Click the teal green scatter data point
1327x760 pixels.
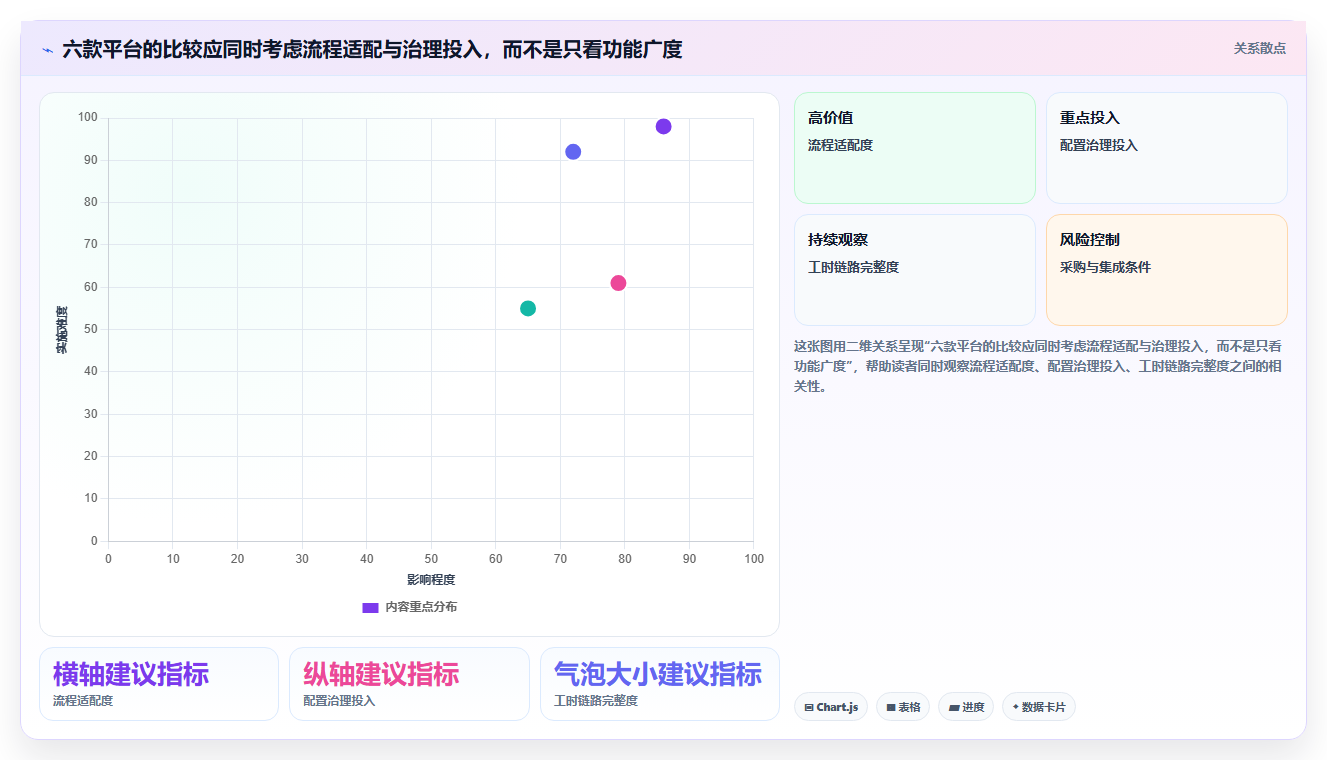(x=528, y=308)
